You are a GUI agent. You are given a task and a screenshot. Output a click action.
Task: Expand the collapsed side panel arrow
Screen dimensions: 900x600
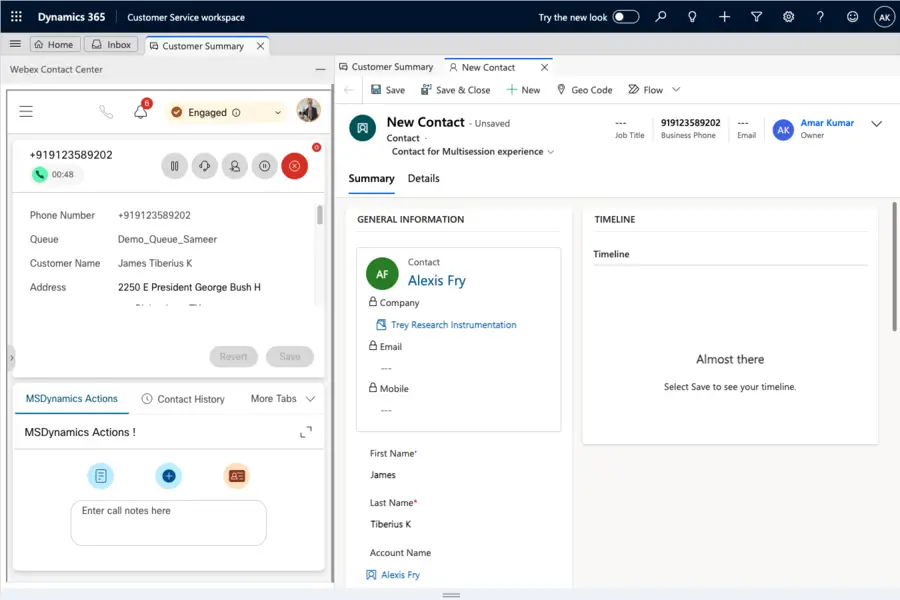pos(11,358)
